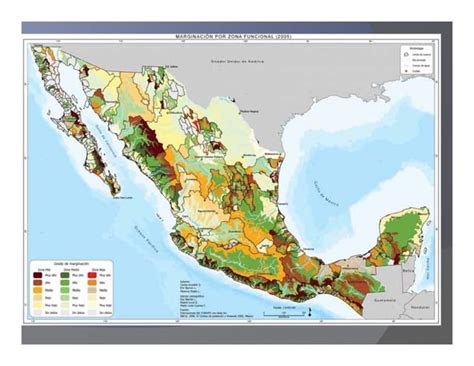Select Zona Alta 'Muy bajo' pale yellow swatch
The image size is (474, 366).
(x=38, y=305)
